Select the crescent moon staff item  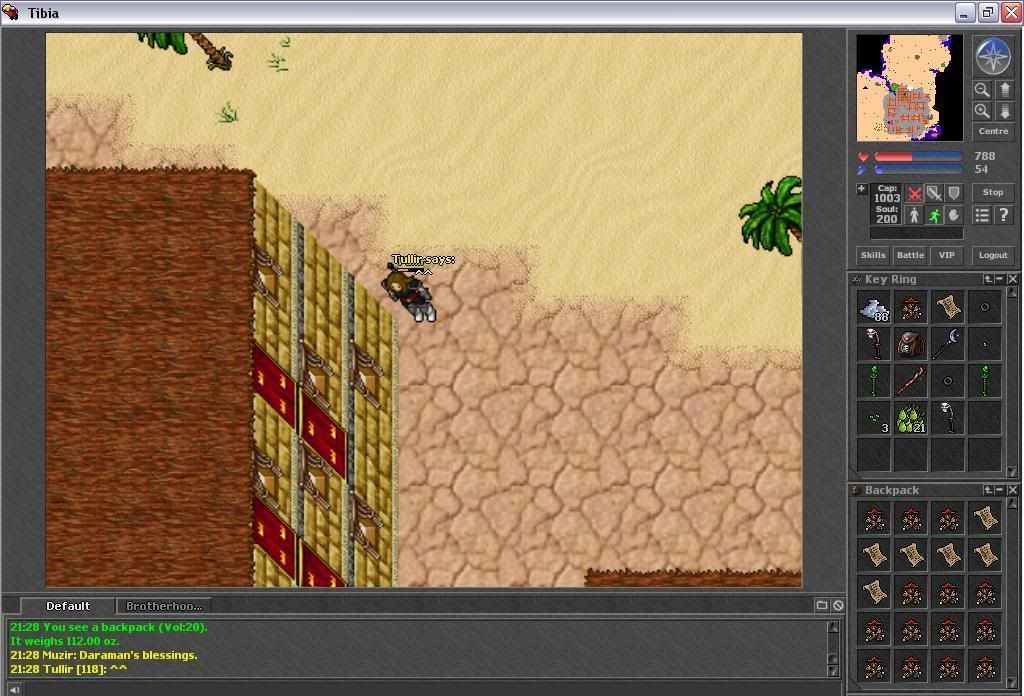coord(948,344)
